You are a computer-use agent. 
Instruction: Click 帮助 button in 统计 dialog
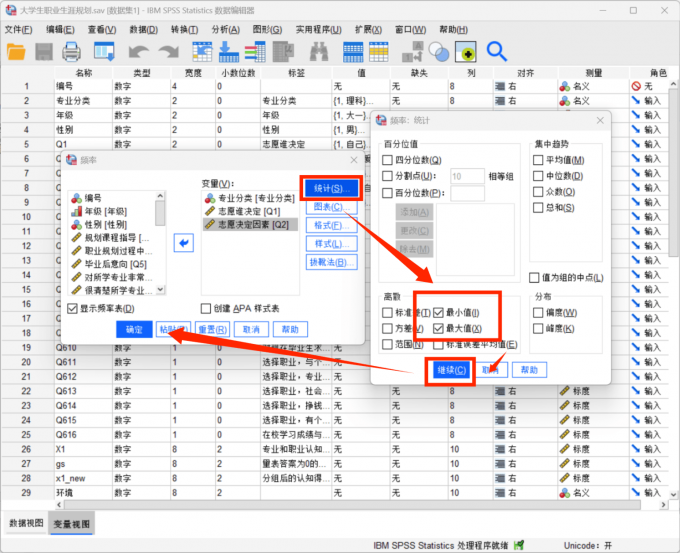pyautogui.click(x=529, y=370)
